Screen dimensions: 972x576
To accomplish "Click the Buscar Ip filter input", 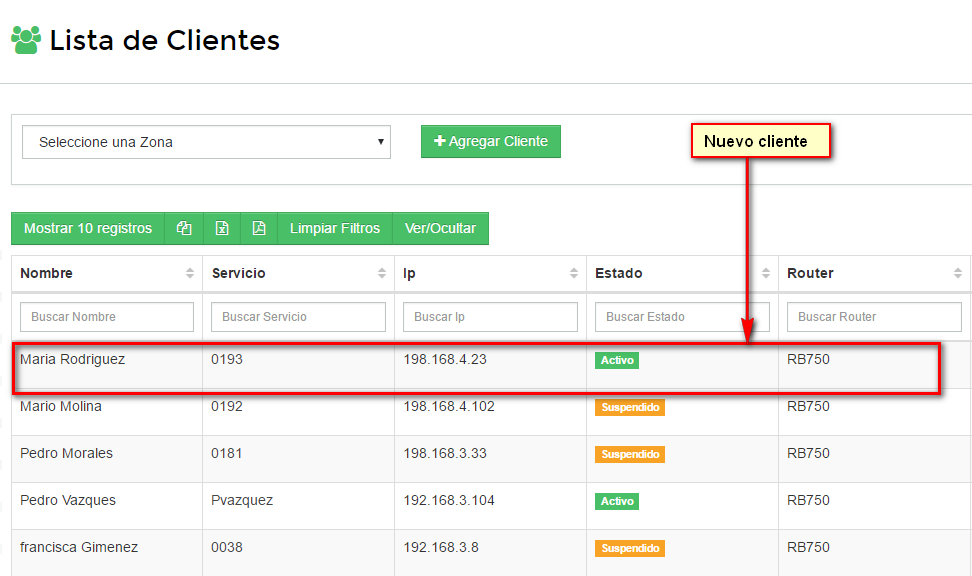I will click(490, 317).
